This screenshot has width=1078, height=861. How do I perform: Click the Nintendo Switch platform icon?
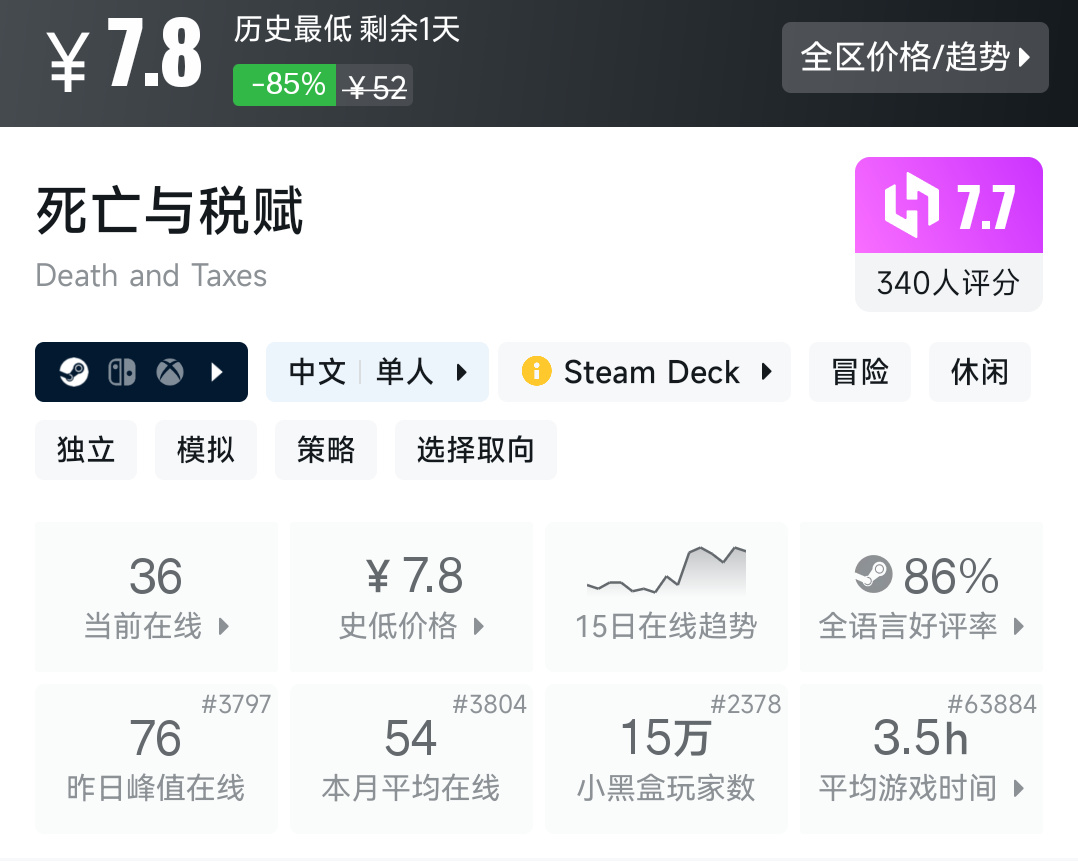(x=122, y=373)
